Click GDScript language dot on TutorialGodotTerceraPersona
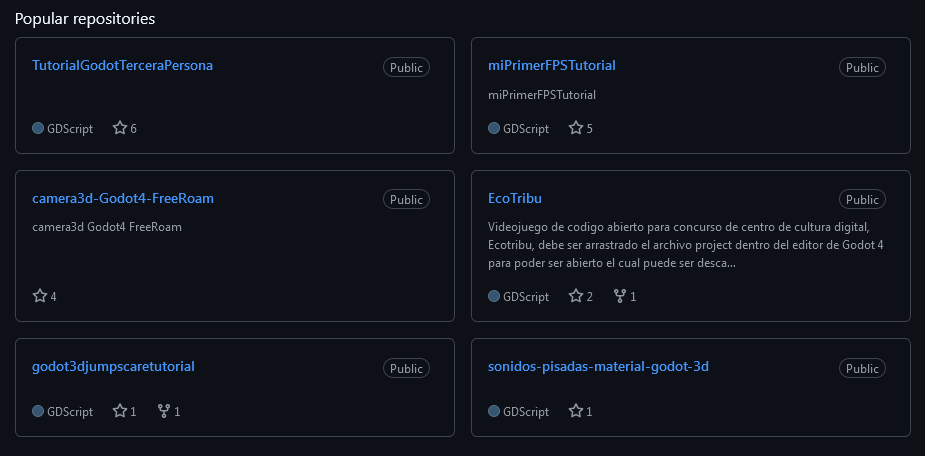The image size is (925, 456). (x=38, y=128)
